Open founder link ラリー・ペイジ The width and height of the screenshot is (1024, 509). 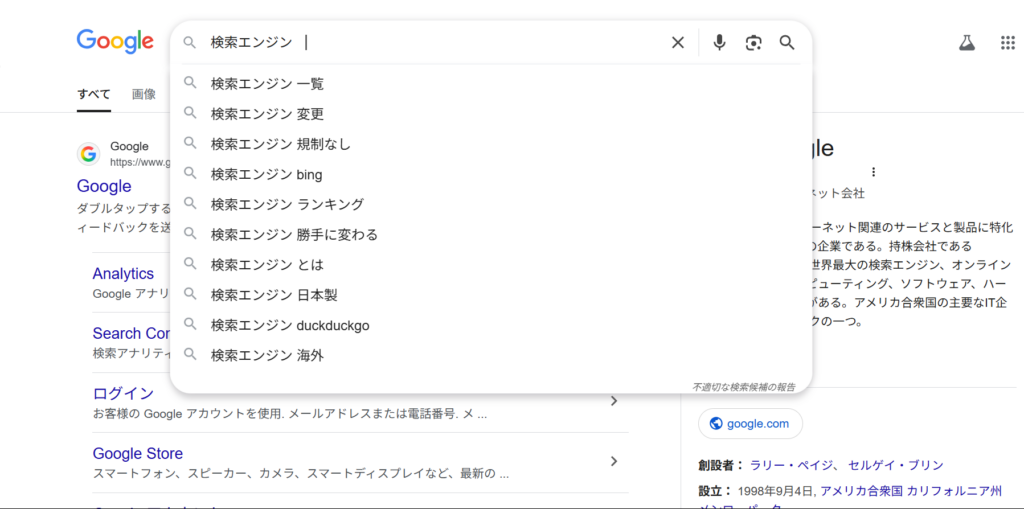point(793,465)
